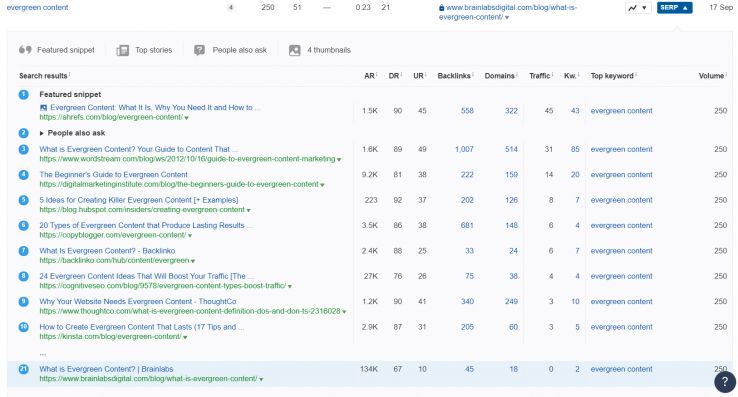
Task: Click the kinsta.com green URL
Action: click(111, 337)
